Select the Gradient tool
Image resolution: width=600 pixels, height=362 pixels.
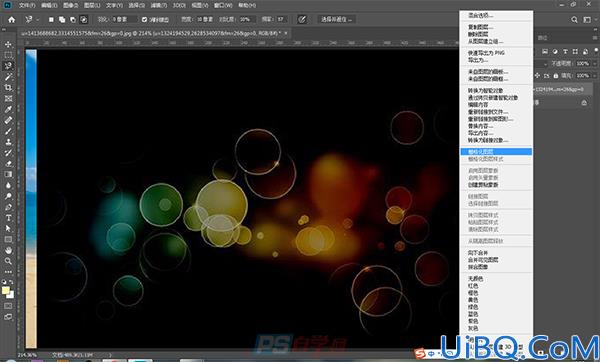pos(8,174)
